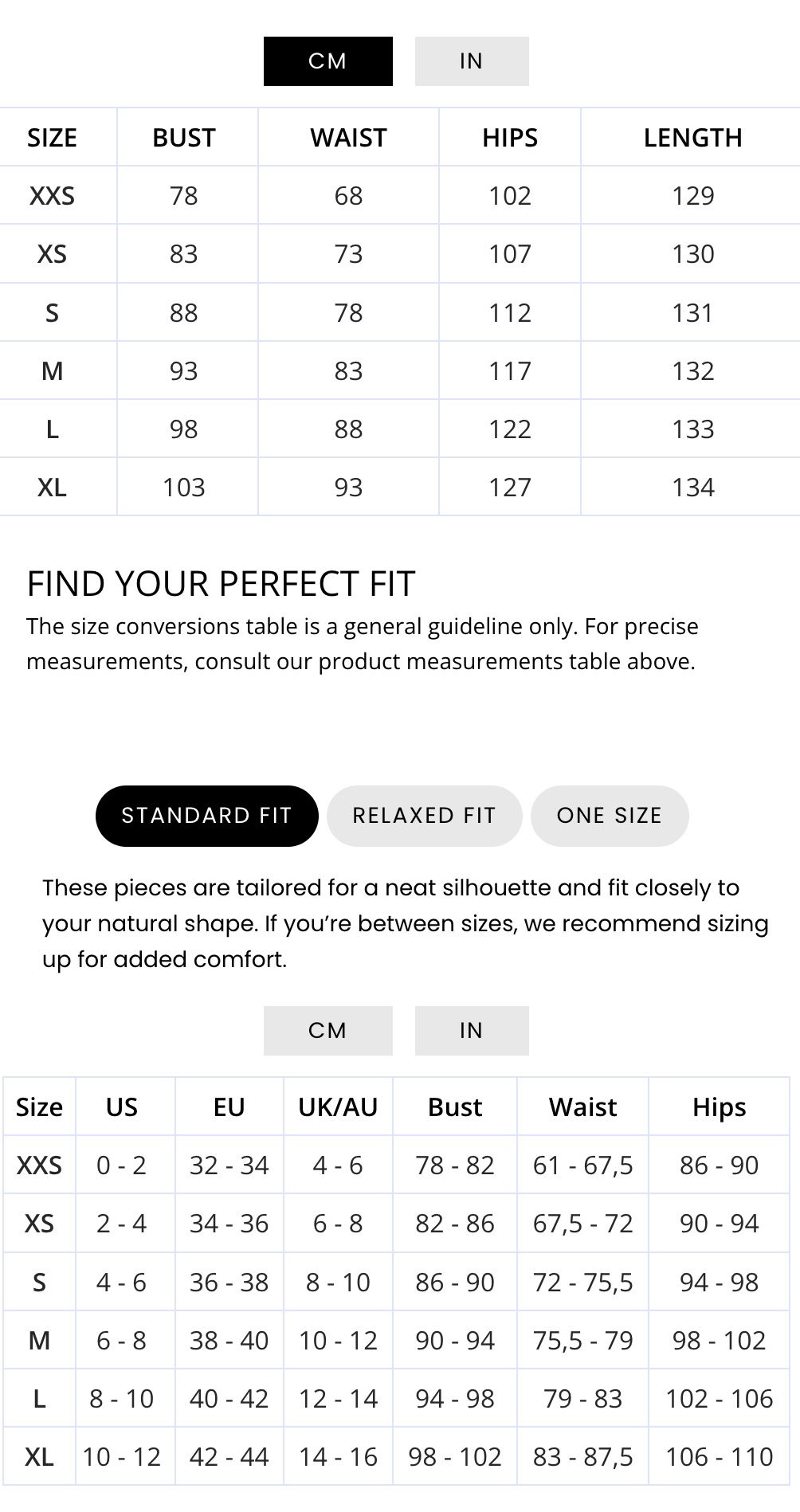Viewport: 800px width, 1512px height.
Task: Switch product measurements table to CM units
Action: click(327, 61)
